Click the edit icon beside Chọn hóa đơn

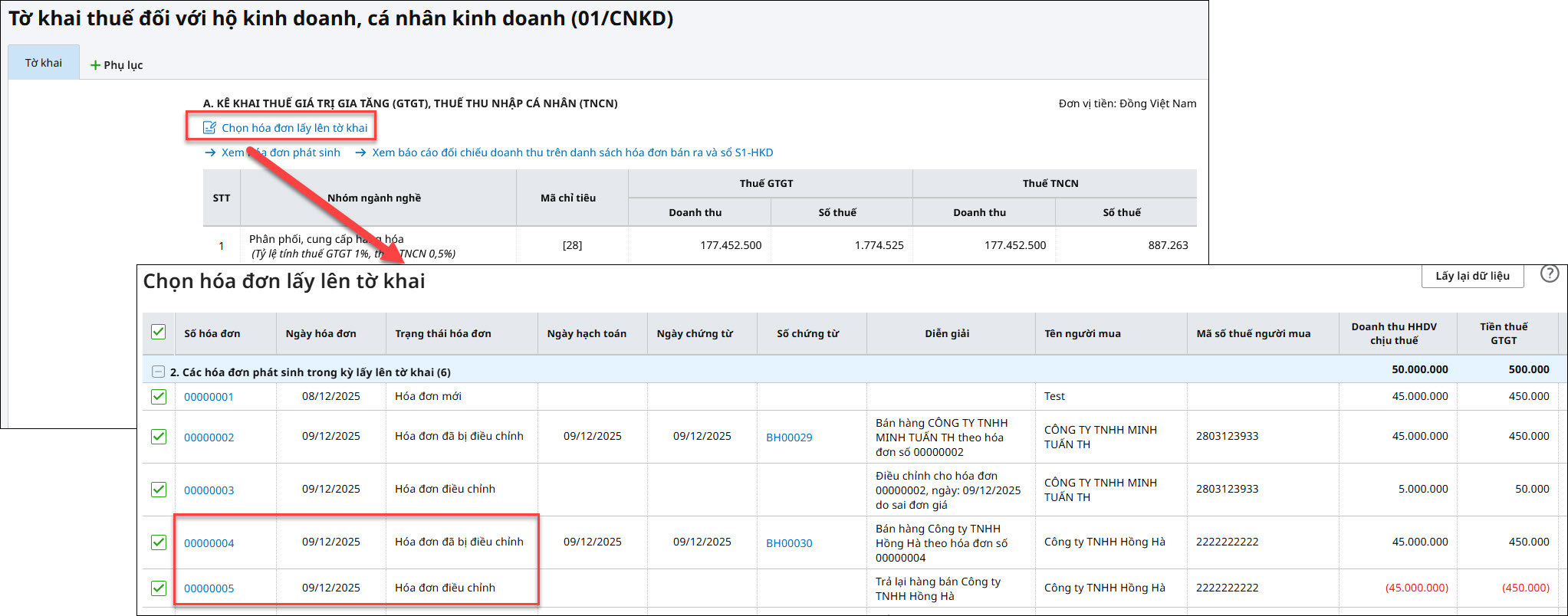[x=209, y=128]
